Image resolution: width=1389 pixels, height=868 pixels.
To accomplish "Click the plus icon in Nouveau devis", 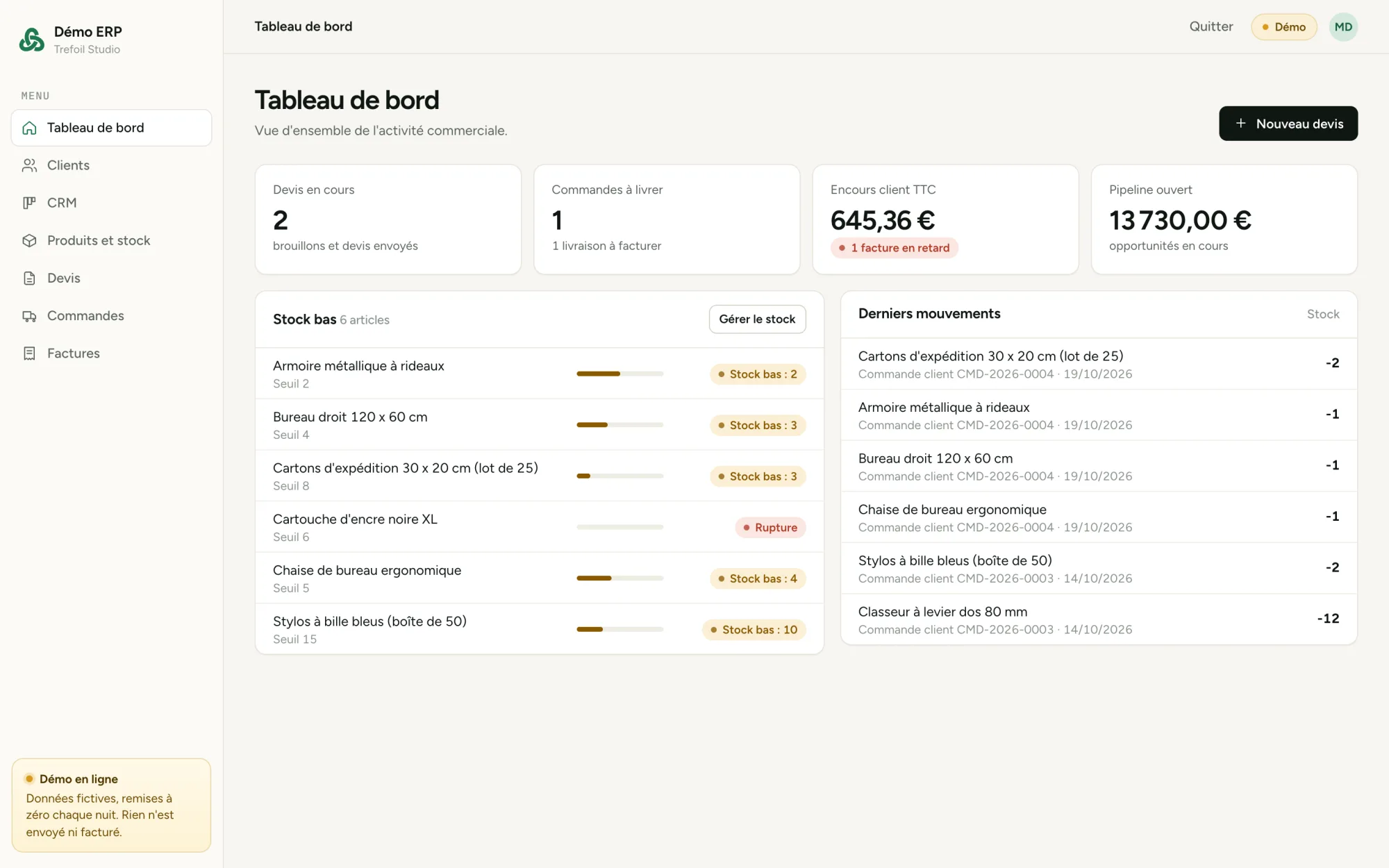I will pos(1240,124).
